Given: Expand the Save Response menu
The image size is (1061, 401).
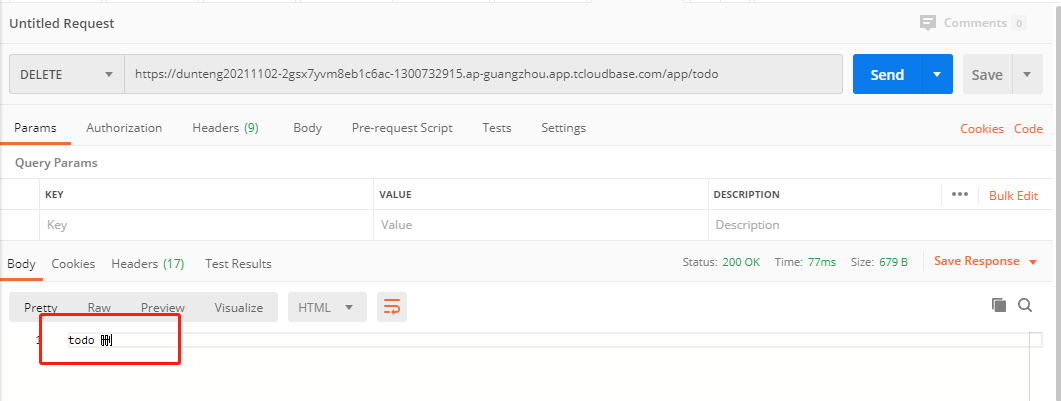Looking at the screenshot, I should pyautogui.click(x=985, y=261).
